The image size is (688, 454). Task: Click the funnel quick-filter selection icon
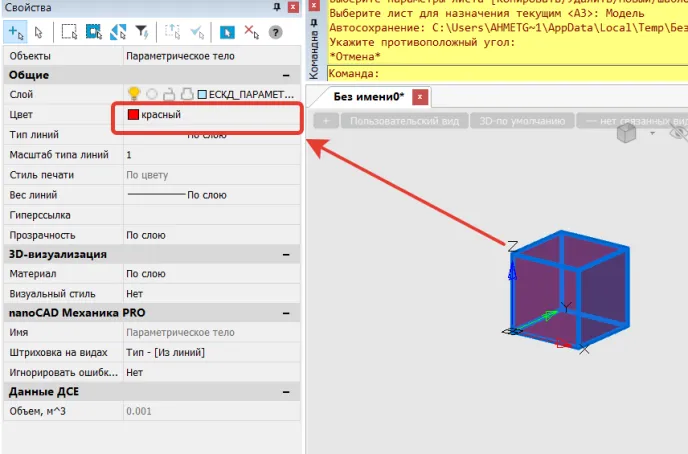[141, 32]
